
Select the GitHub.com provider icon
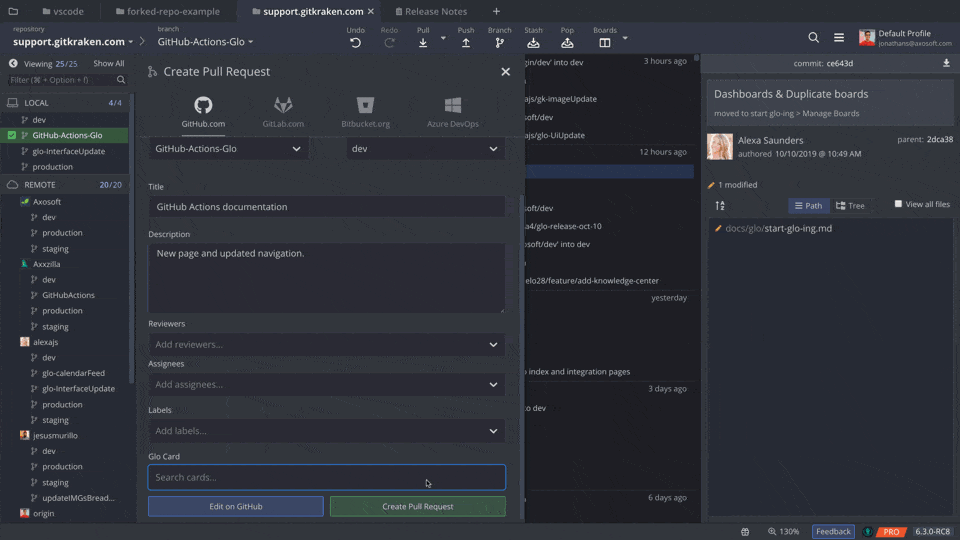click(x=203, y=105)
